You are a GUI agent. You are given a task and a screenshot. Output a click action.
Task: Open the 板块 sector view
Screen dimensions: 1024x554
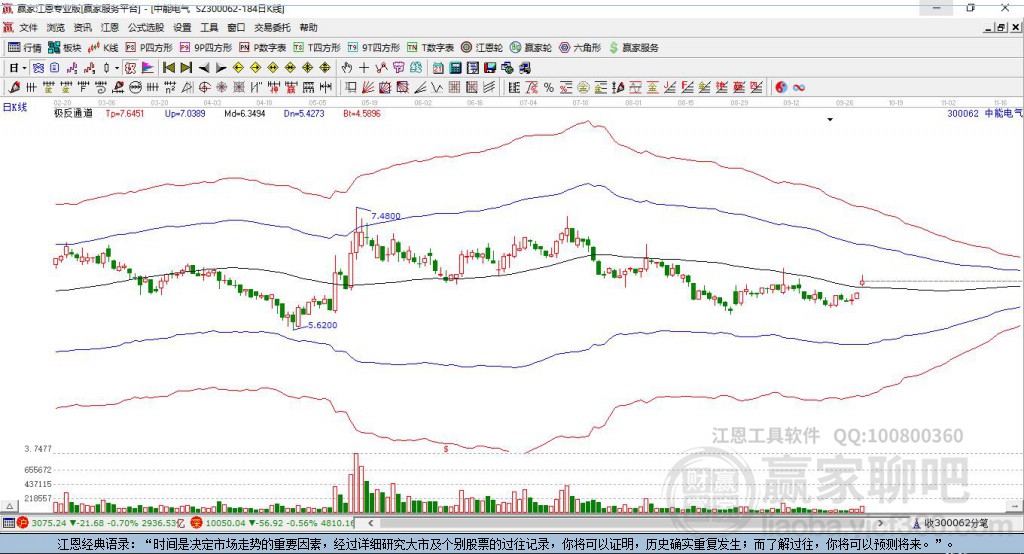click(65, 48)
